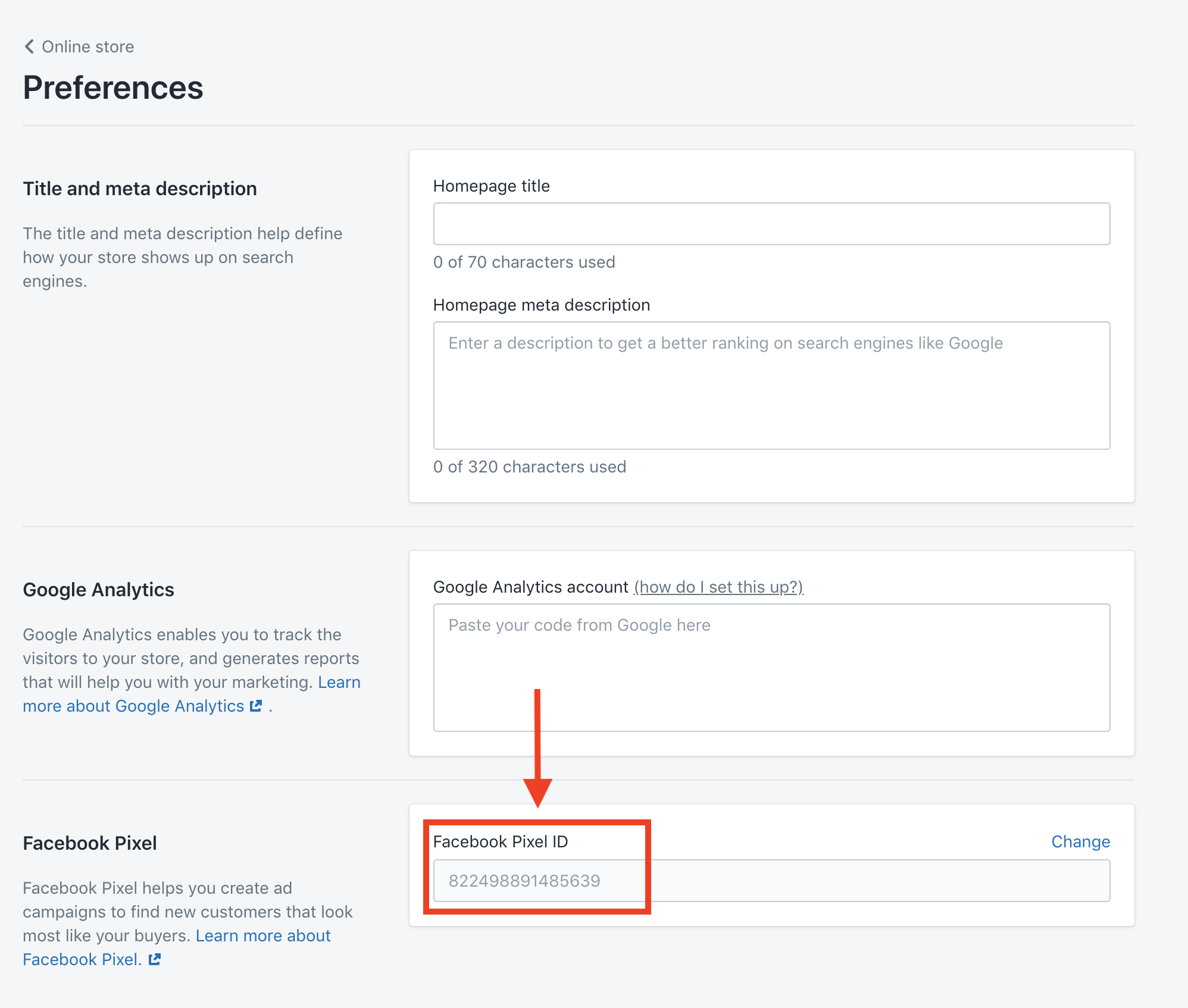The height and width of the screenshot is (1008, 1188).
Task: Click the Google Analytics code textarea
Action: coord(771,668)
